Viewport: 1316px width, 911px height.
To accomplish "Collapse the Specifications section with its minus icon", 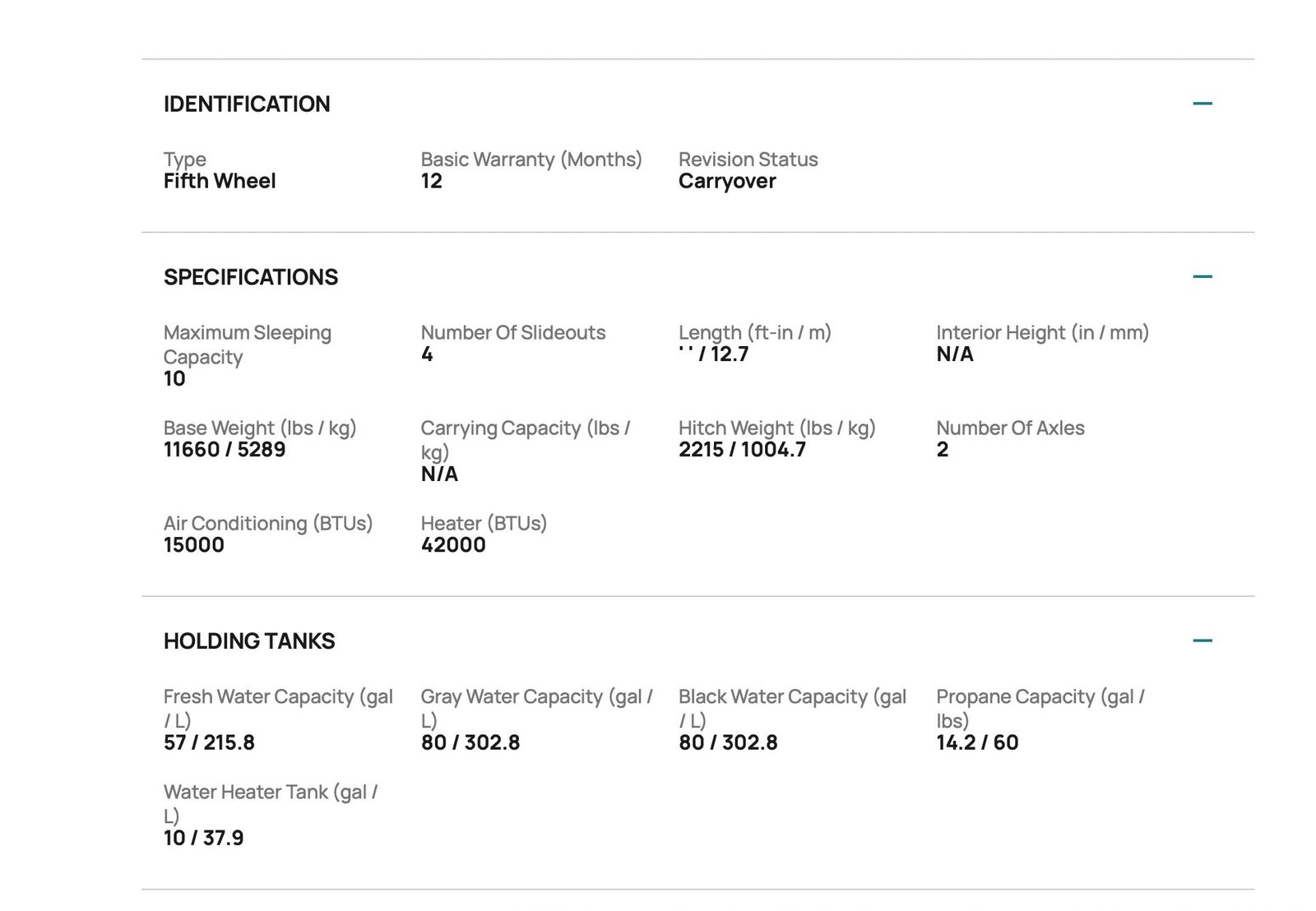I will point(1202,277).
